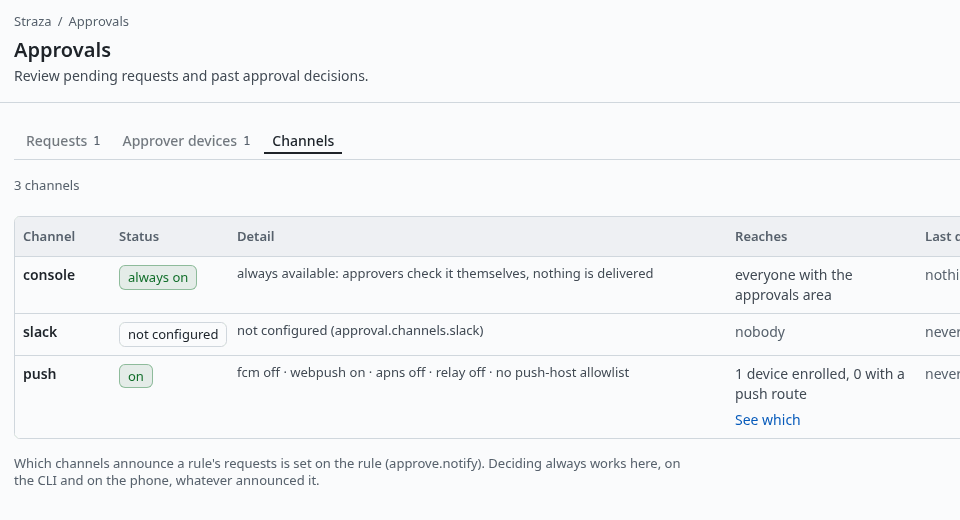This screenshot has width=960, height=520.
Task: Click the slack detail 'approval.channels.slack' text
Action: (x=407, y=331)
